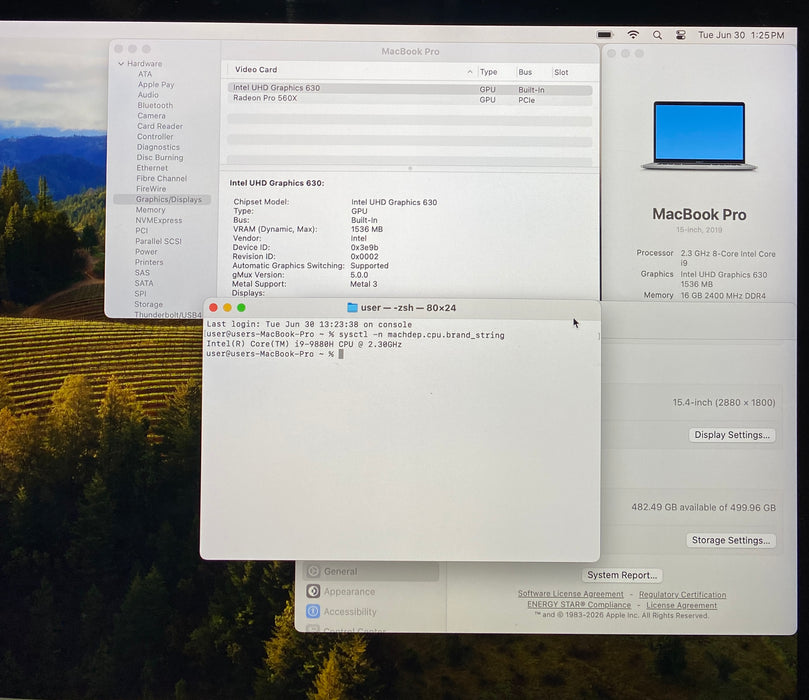Click the Accessibility icon in Settings sidebar
809x700 pixels.
click(313, 611)
